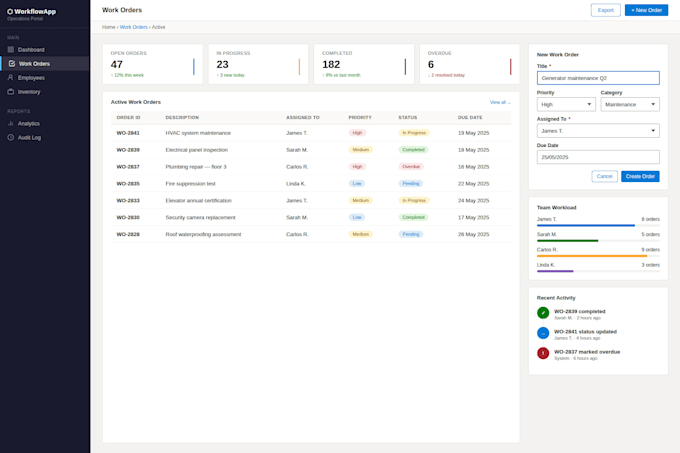
Task: Click James T. blue workload progress bar
Action: click(585, 225)
